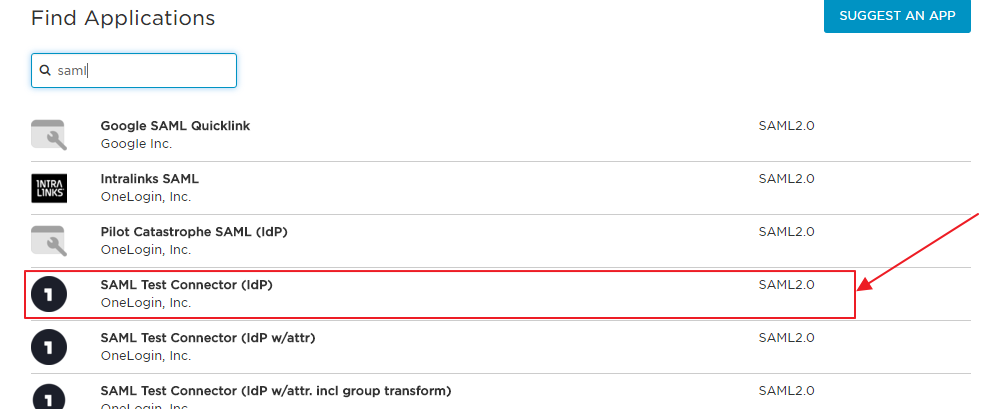Select Intralinks SAML application

tap(149, 179)
